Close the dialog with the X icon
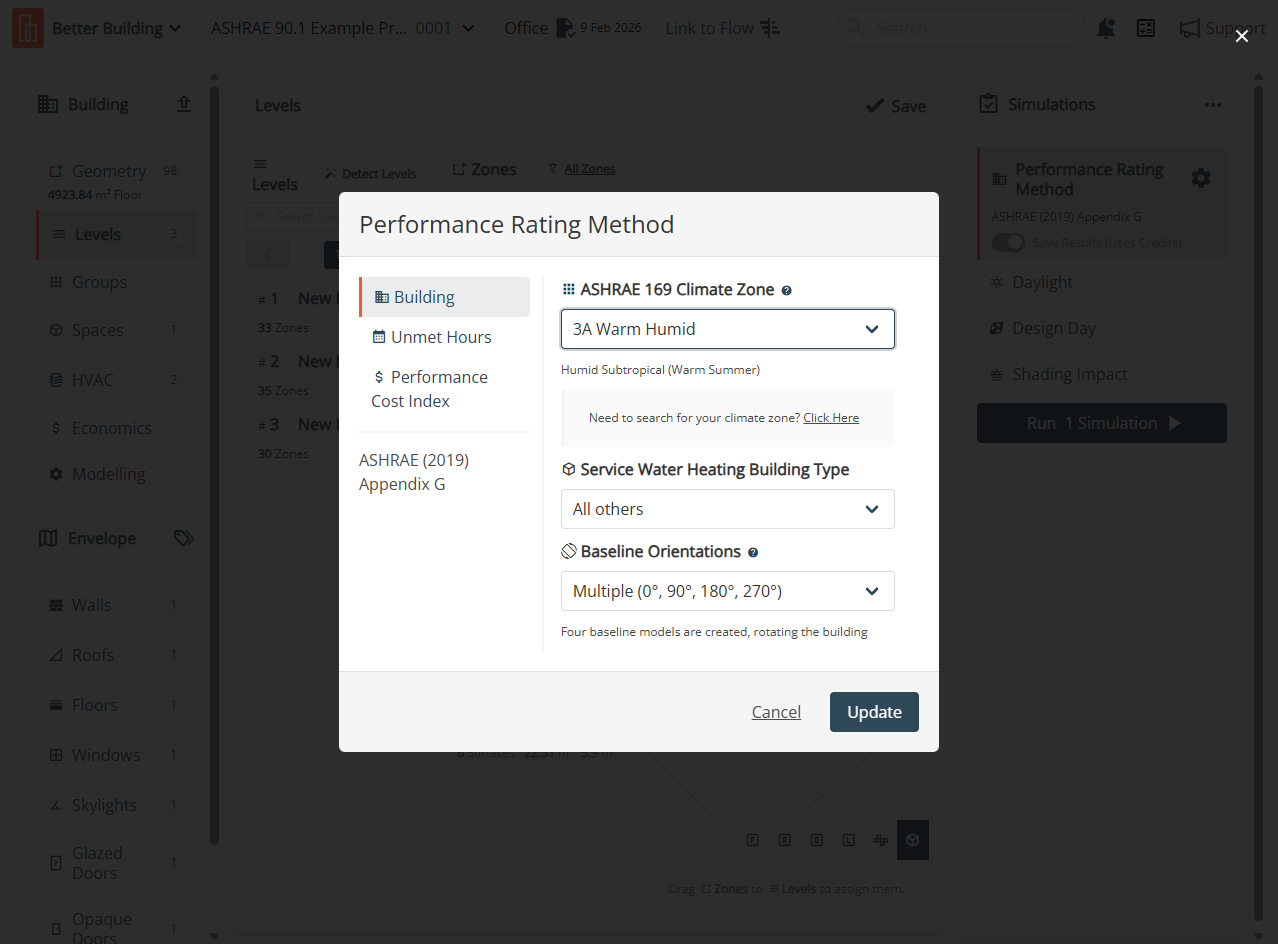The image size is (1278, 944). pyautogui.click(x=1242, y=36)
